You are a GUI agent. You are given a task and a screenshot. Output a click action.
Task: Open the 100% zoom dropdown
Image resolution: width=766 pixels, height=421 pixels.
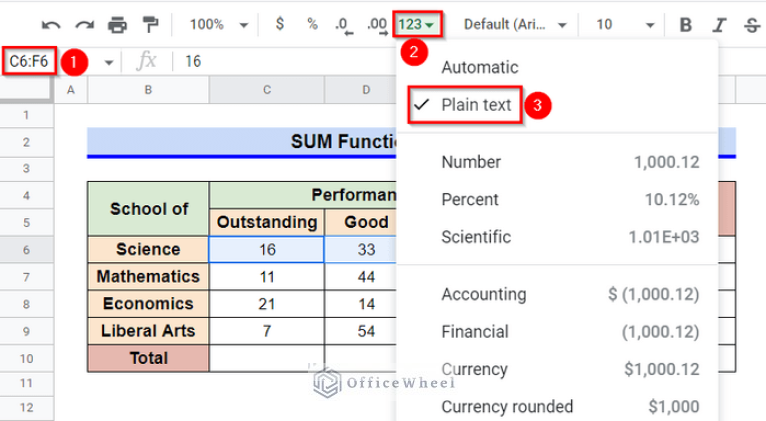(x=219, y=24)
